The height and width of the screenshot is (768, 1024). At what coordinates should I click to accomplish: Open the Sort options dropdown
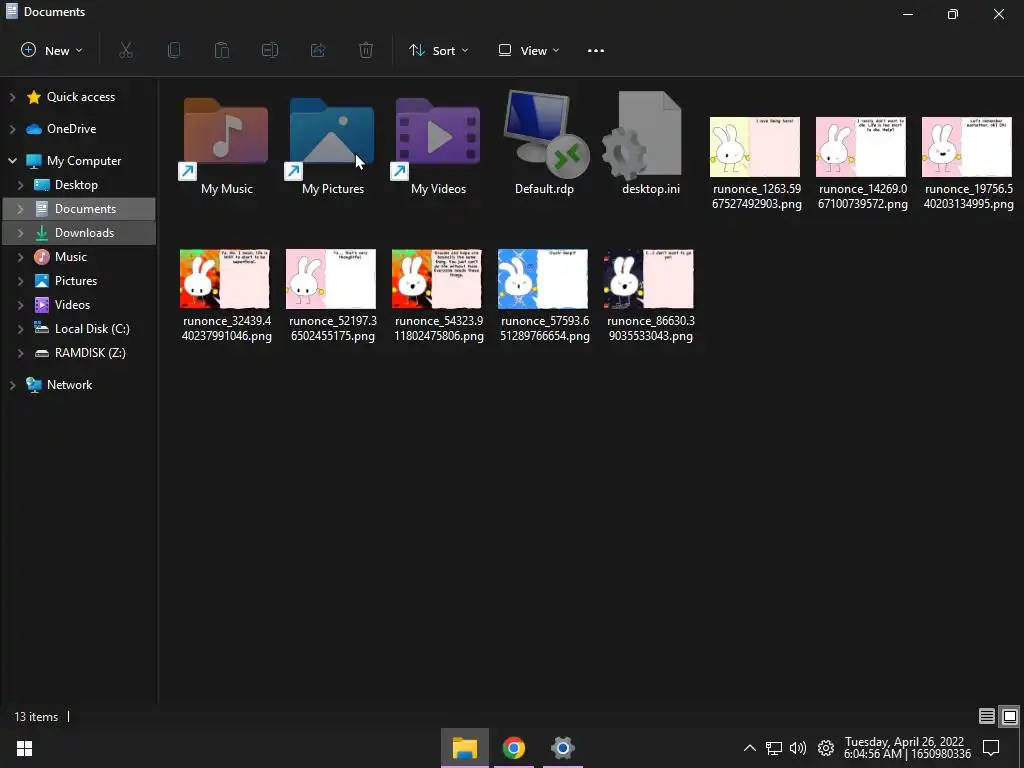click(x=438, y=50)
